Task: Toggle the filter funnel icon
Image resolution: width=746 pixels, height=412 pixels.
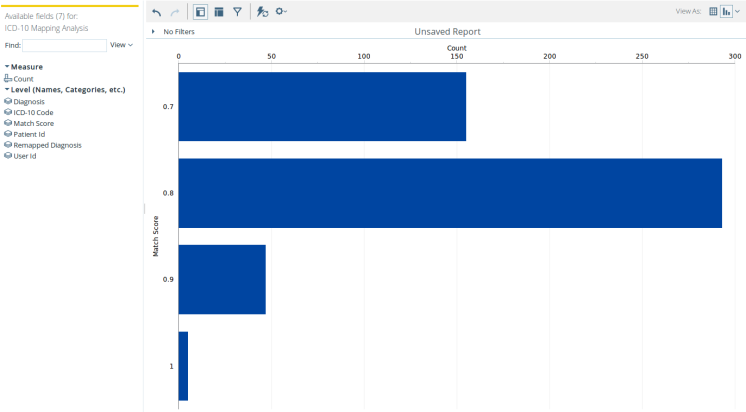Action: click(237, 12)
